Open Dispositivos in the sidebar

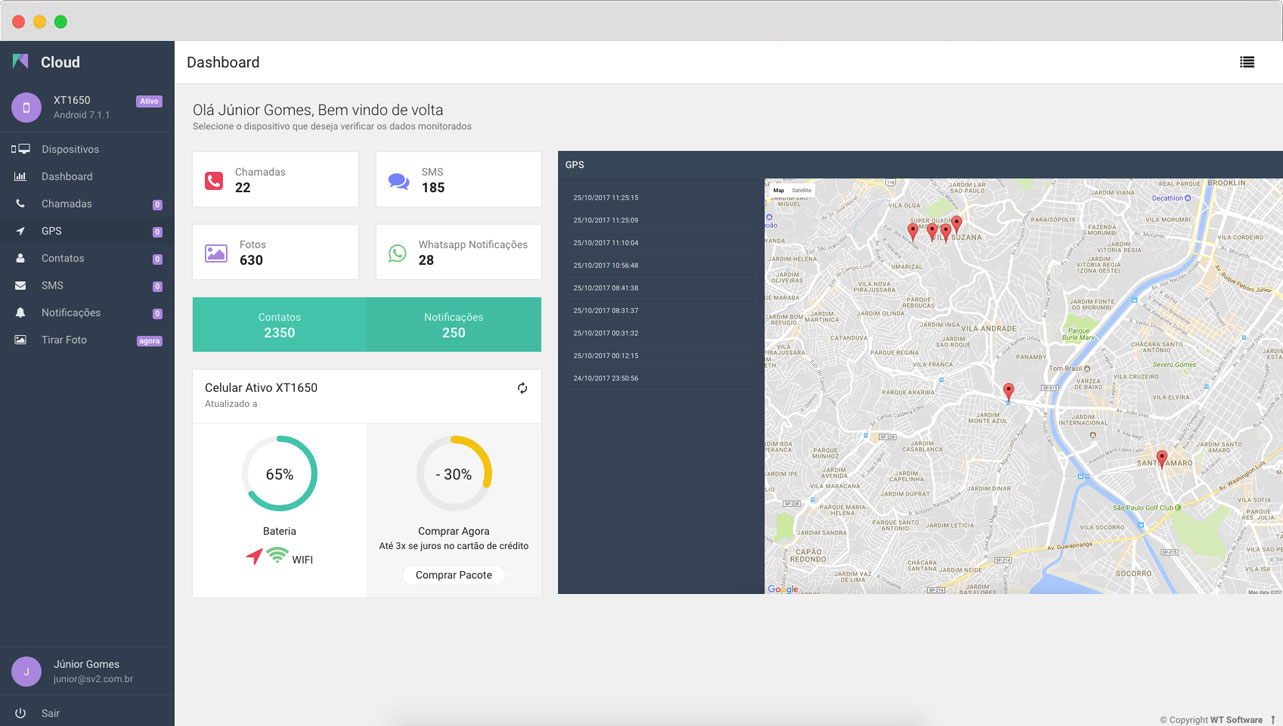coord(70,149)
